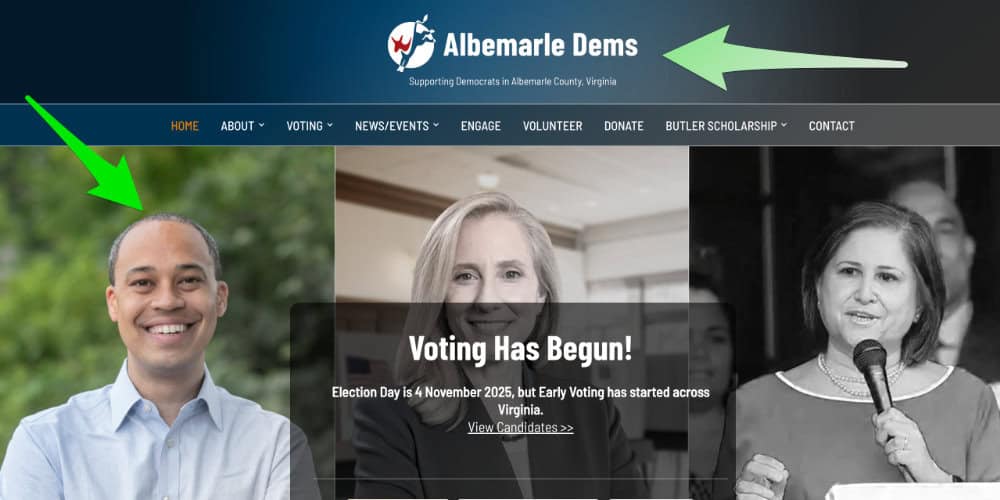Screen dimensions: 1000x500
Task: Expand the NEWS/EVENTS dropdown chevron
Action: pyautogui.click(x=436, y=125)
